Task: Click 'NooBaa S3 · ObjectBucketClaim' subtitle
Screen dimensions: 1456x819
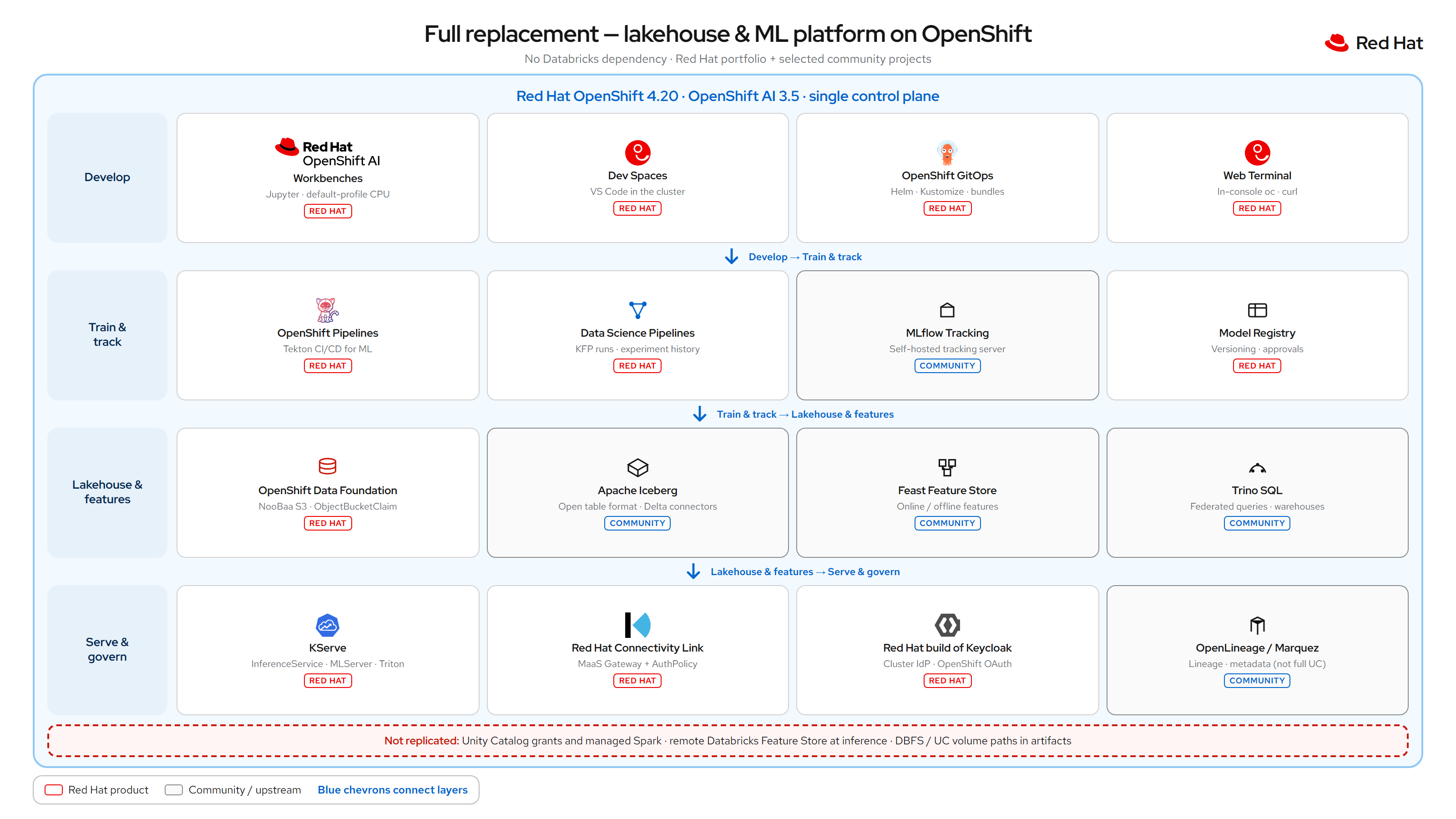Action: click(327, 506)
